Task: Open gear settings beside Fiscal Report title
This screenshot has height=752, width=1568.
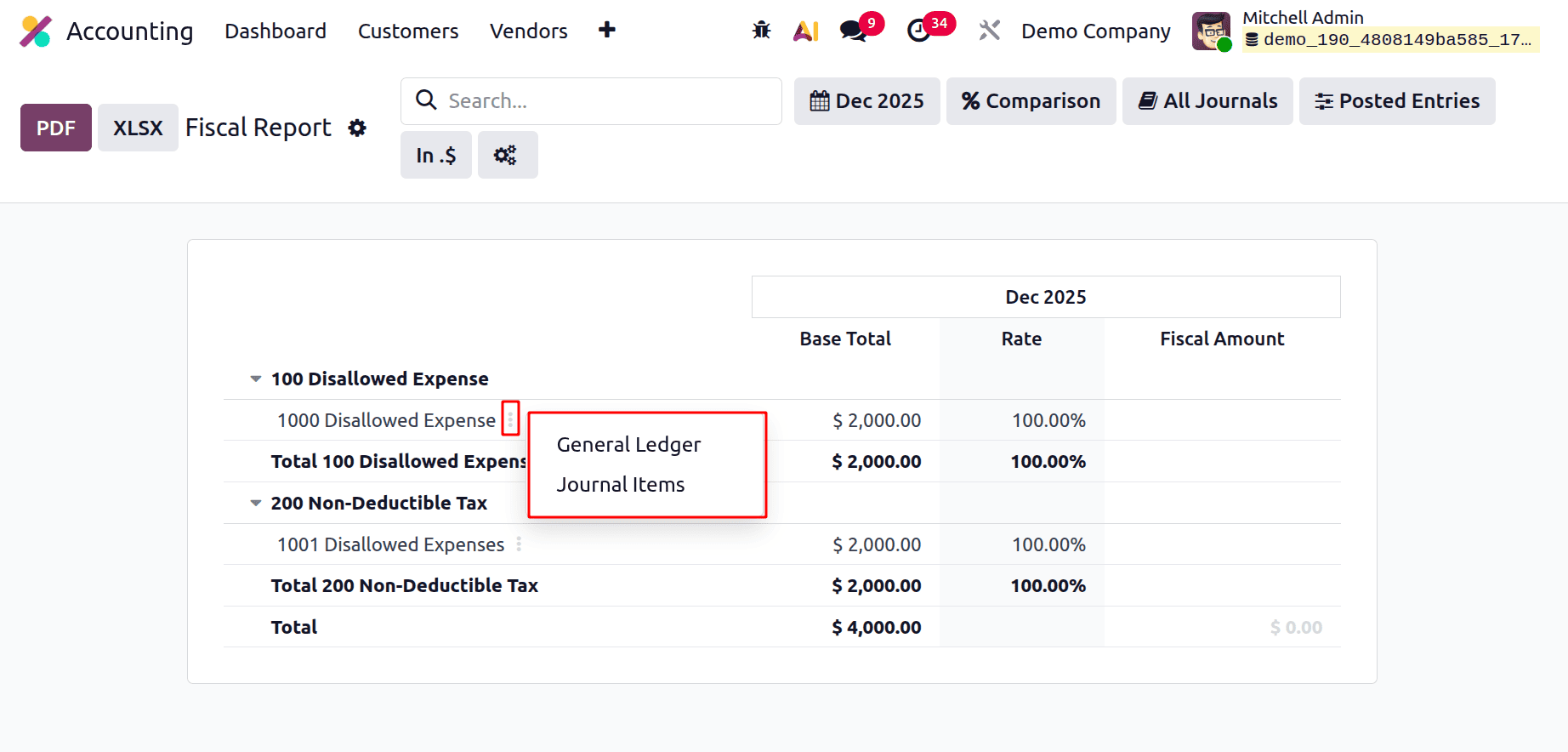Action: (357, 128)
